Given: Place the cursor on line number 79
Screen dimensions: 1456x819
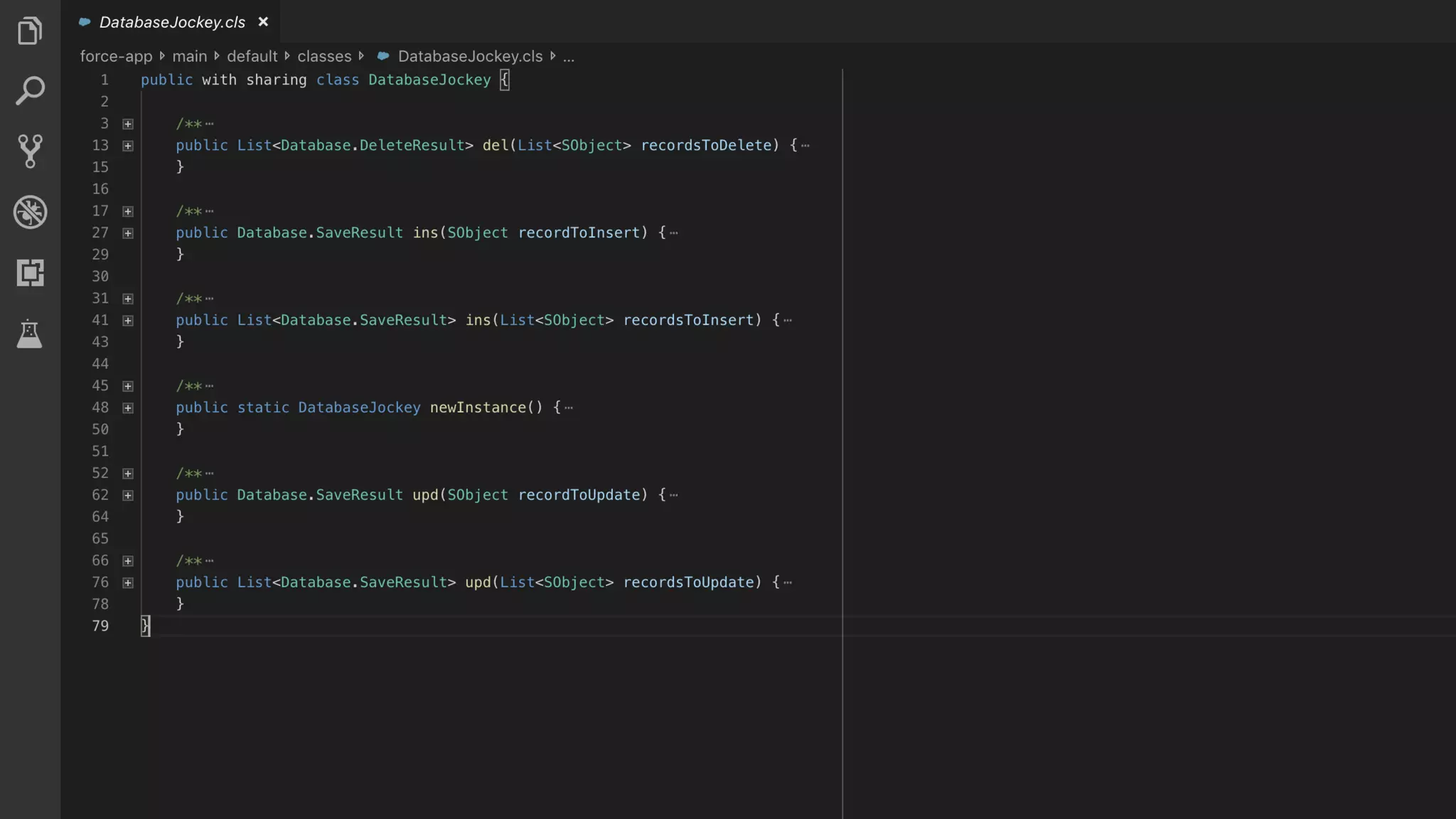Looking at the screenshot, I should 100,626.
